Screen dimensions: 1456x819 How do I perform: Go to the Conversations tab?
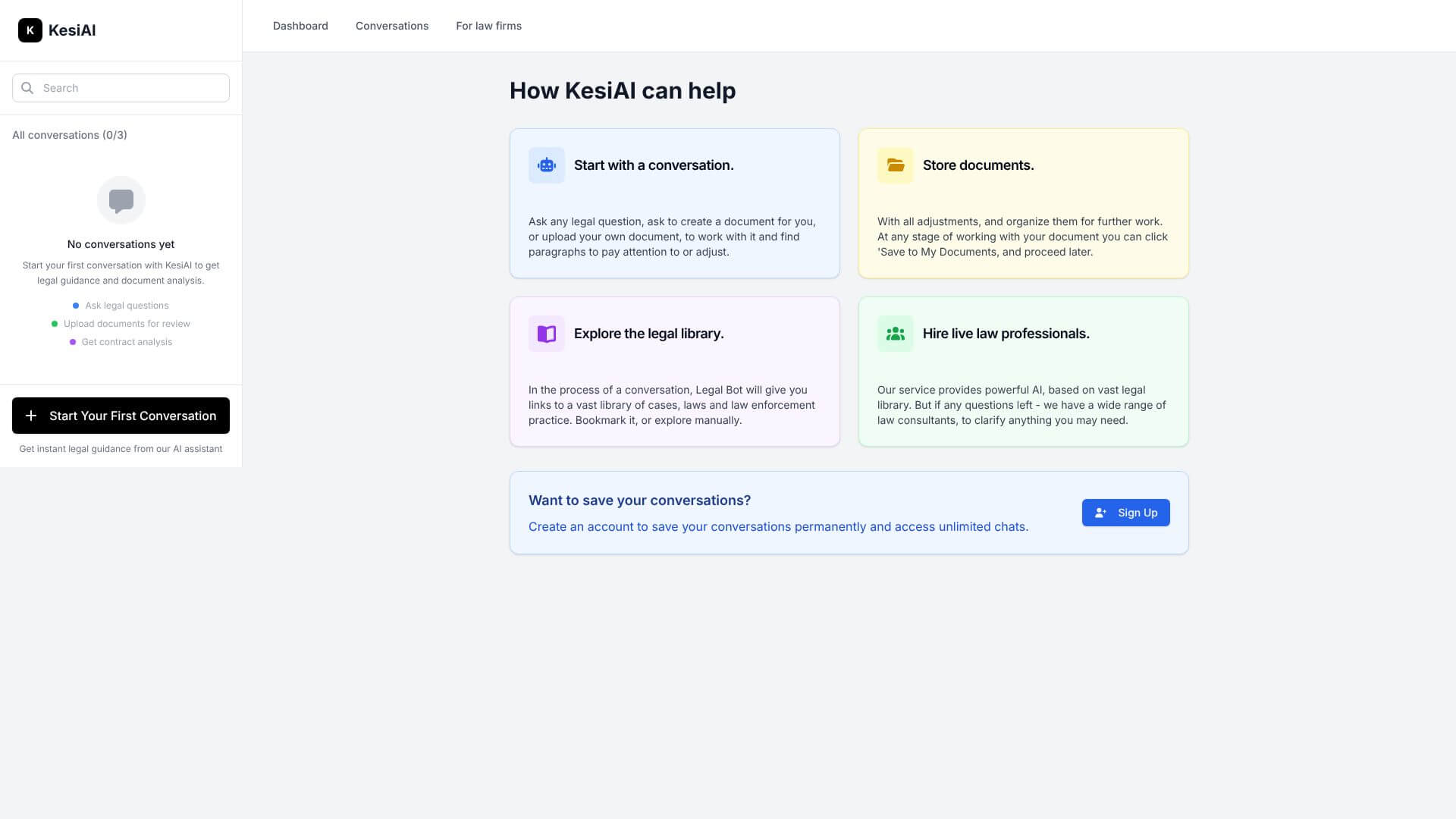(392, 26)
